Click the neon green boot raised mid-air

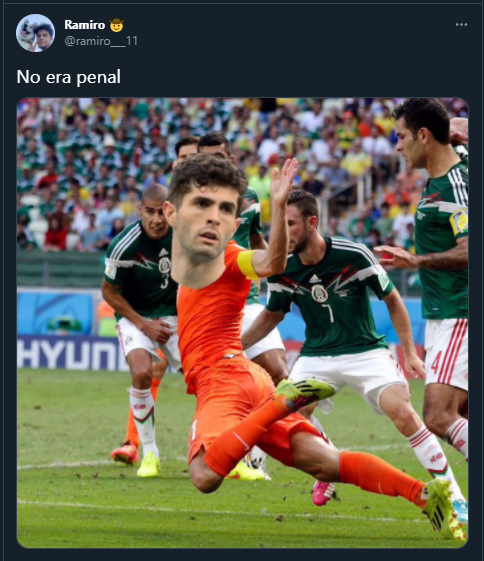(304, 392)
